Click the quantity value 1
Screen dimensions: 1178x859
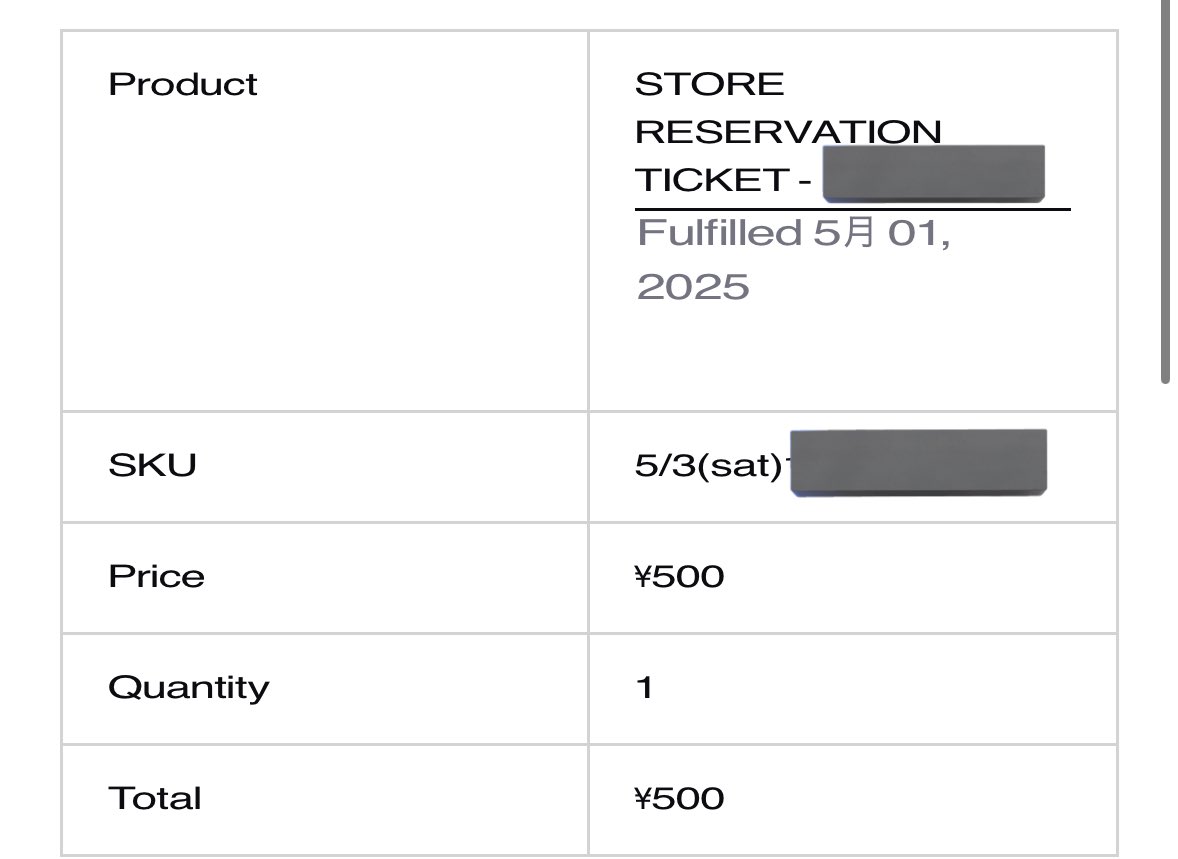click(x=645, y=688)
